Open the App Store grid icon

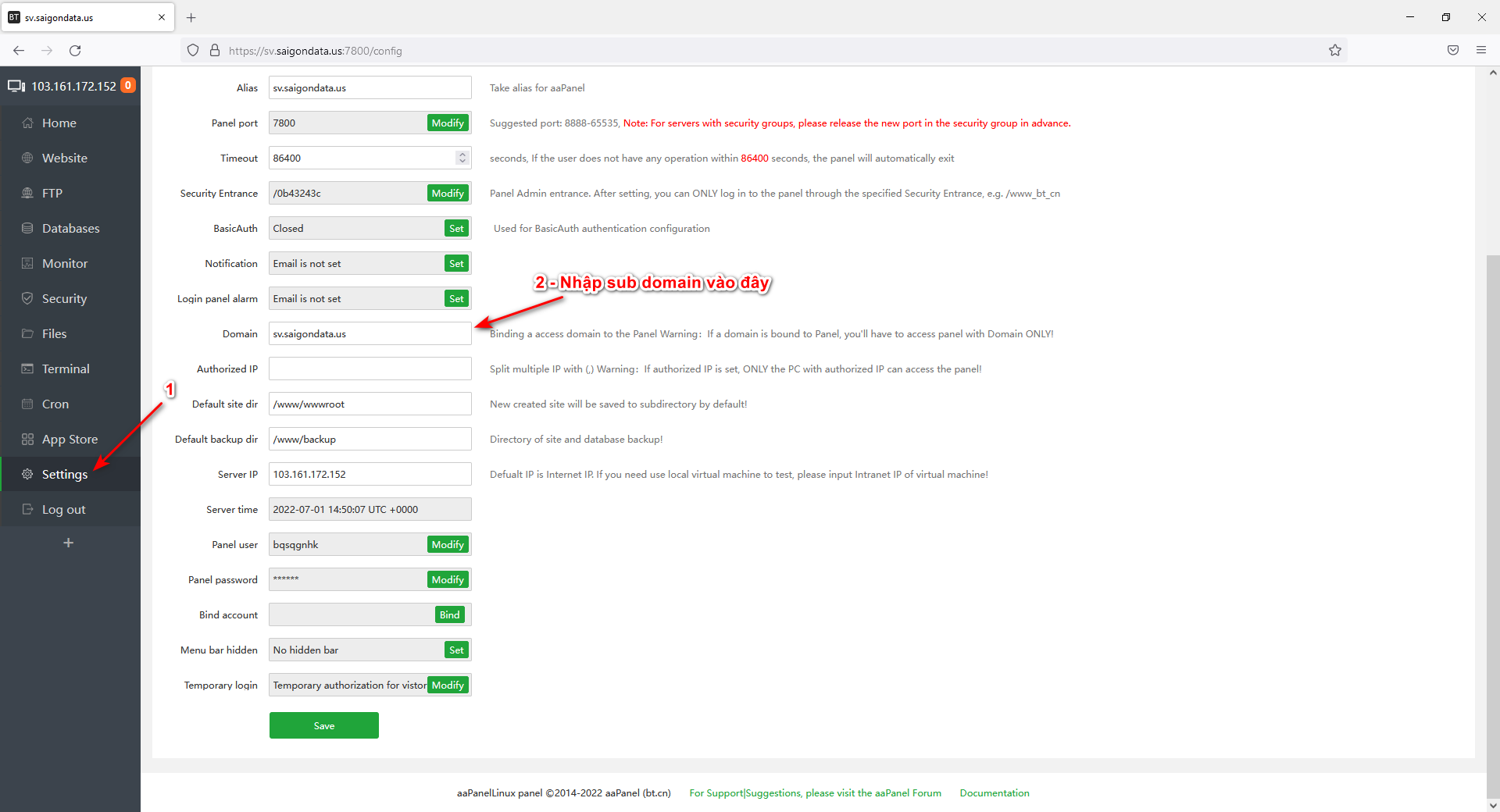[x=27, y=439]
